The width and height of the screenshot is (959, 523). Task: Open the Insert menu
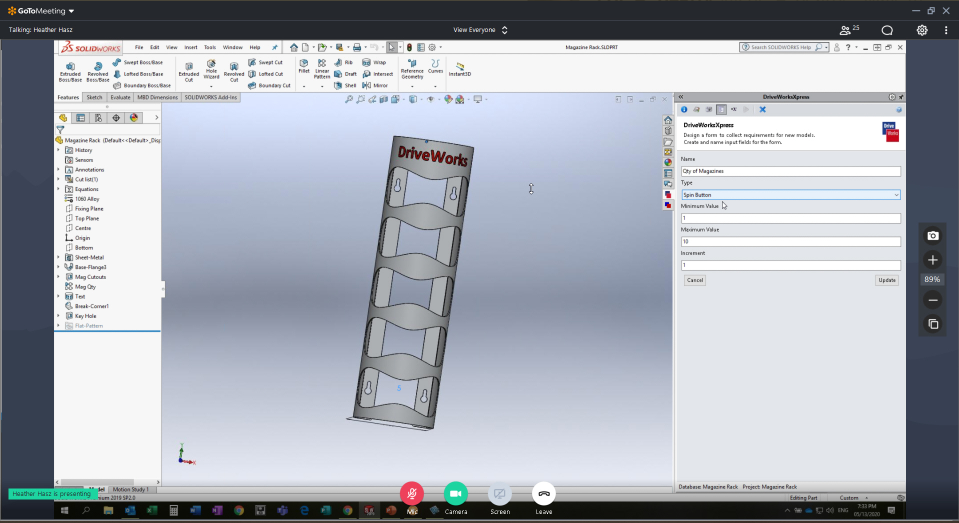(x=191, y=47)
